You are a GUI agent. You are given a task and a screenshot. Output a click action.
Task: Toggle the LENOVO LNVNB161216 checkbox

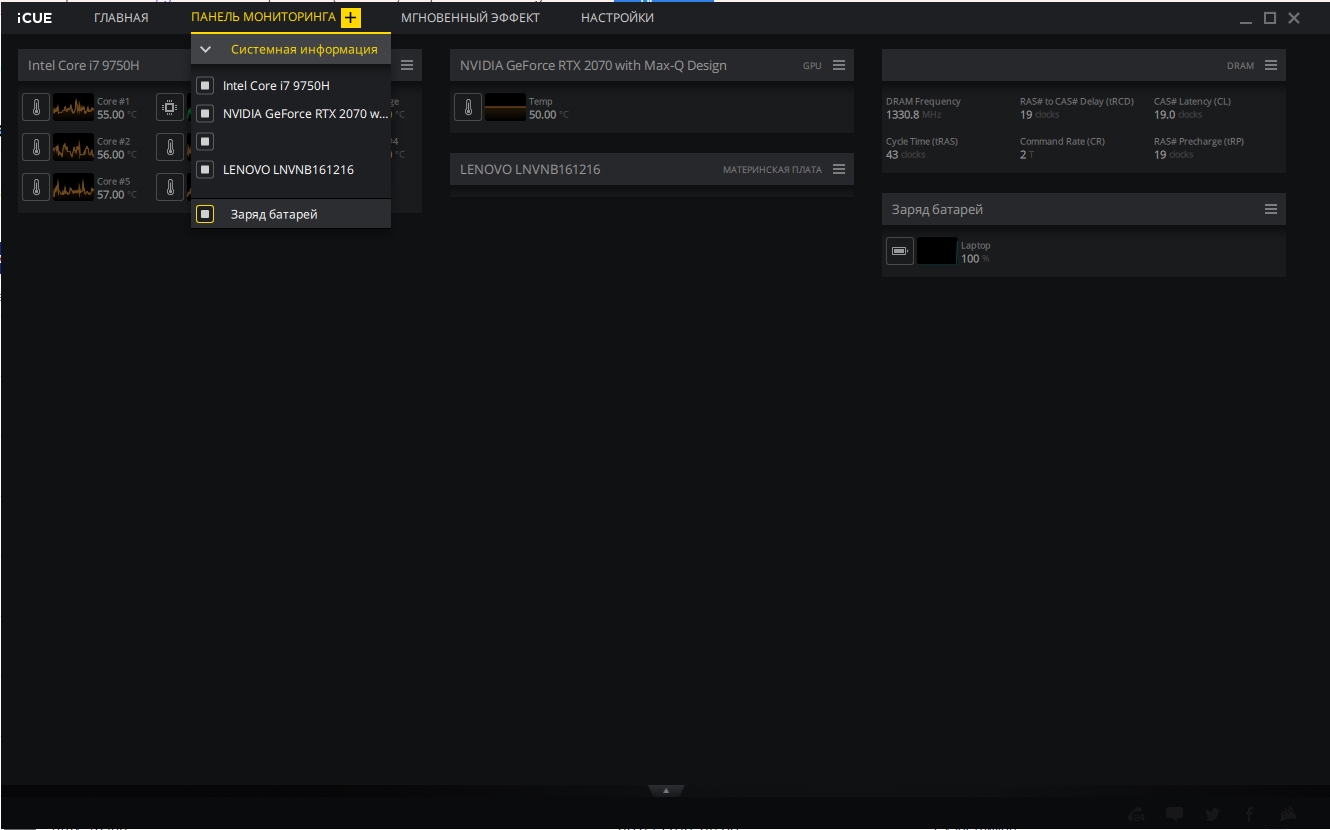point(205,170)
